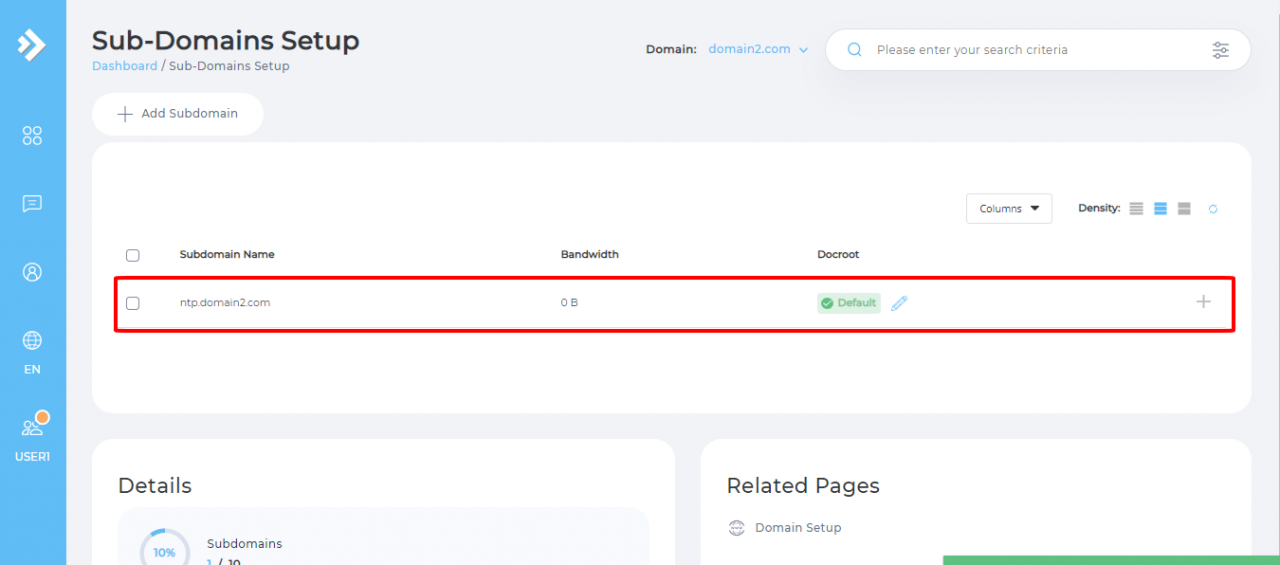Image resolution: width=1280 pixels, height=565 pixels.
Task: Click the USER1 account switch icon
Action: click(32, 428)
